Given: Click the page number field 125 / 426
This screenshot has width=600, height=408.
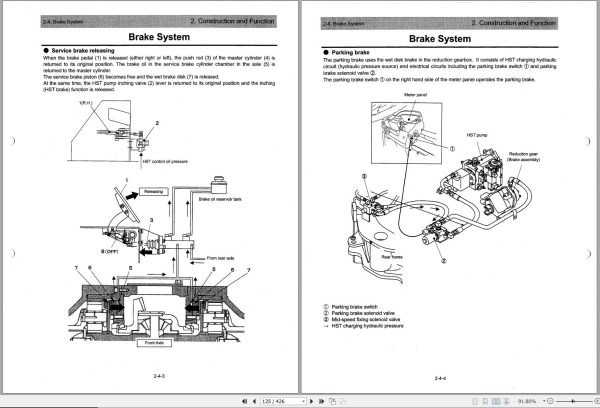Looking at the screenshot, I should (282, 401).
